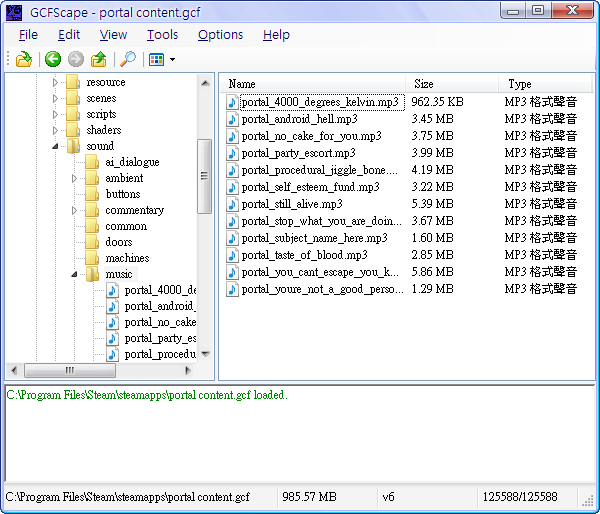
Task: Select the common folder icon
Action: tap(92, 226)
